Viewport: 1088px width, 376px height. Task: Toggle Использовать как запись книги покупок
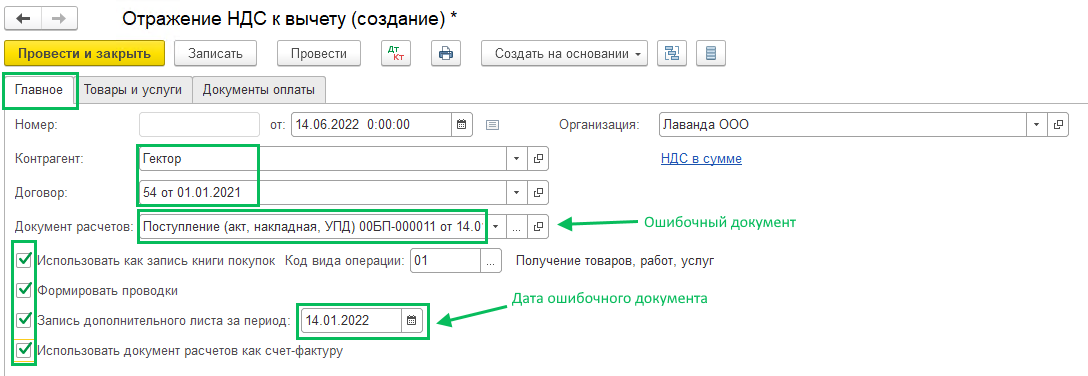click(x=25, y=260)
